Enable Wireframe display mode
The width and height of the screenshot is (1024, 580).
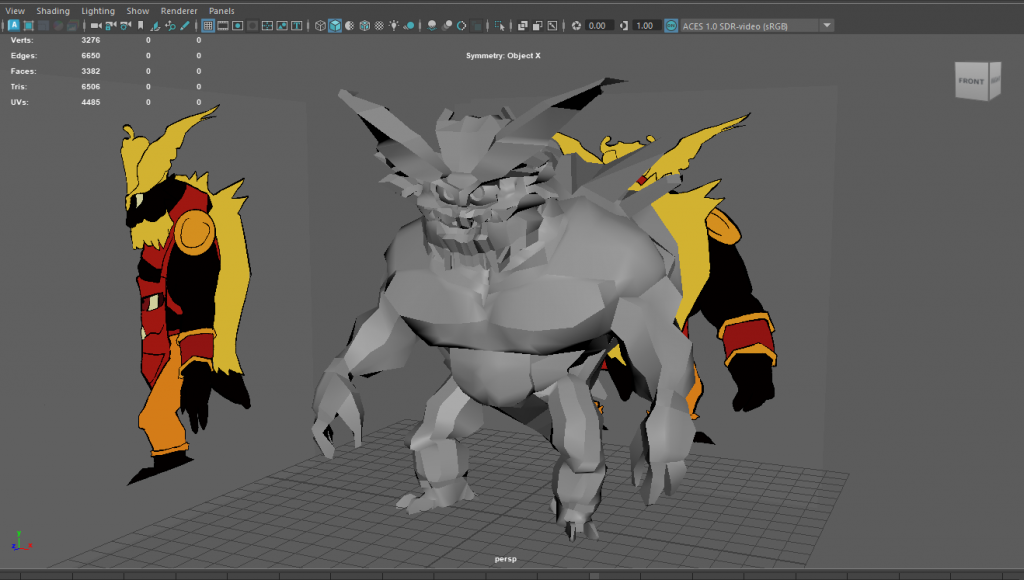pyautogui.click(x=320, y=25)
